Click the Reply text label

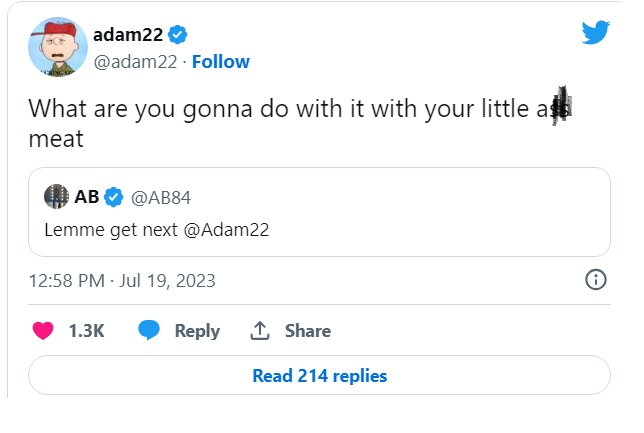tap(197, 331)
